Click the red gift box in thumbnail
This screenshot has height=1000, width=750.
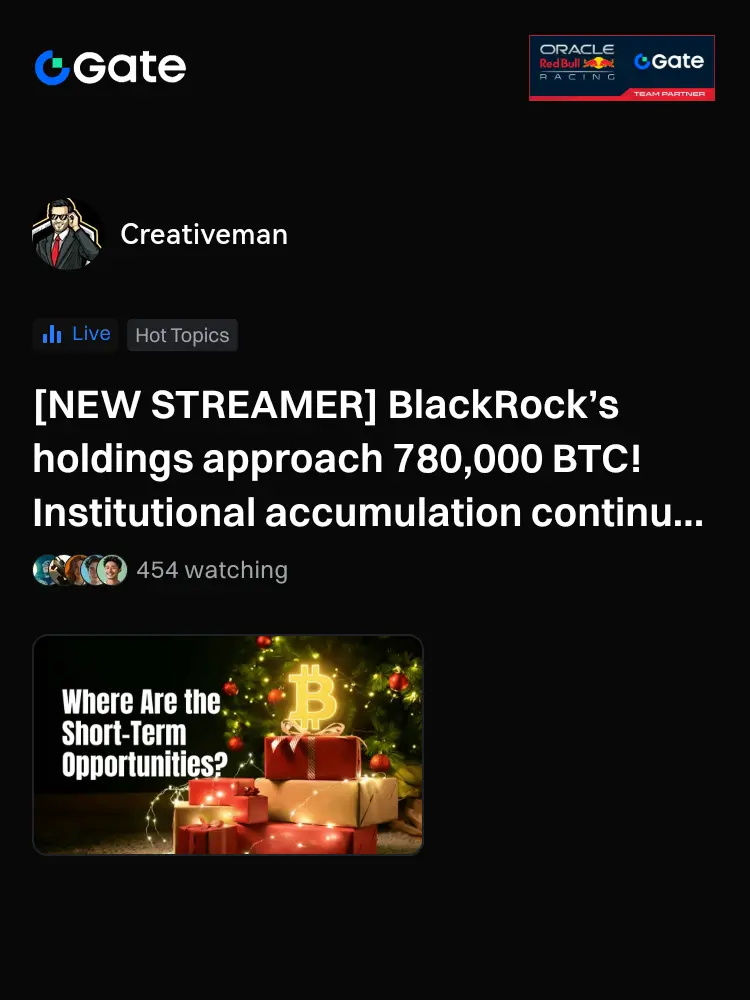[312, 756]
